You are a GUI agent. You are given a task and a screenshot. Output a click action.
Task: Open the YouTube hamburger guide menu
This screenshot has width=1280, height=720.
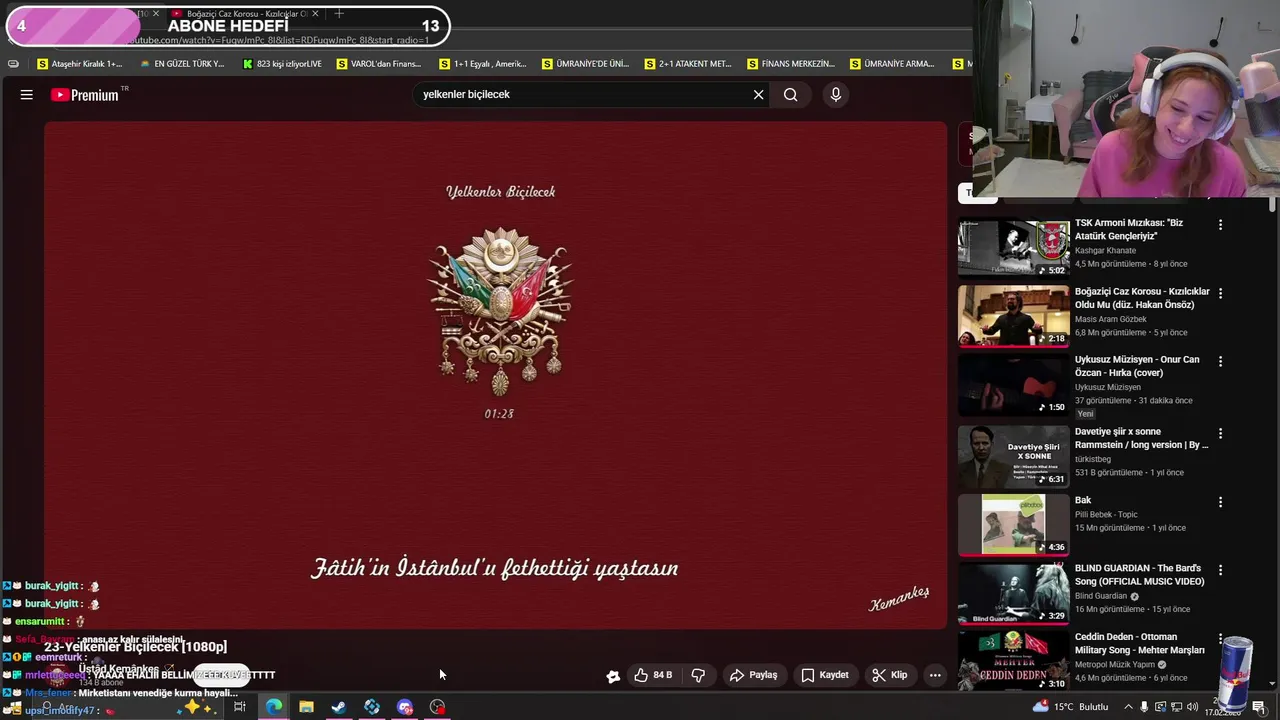click(27, 95)
